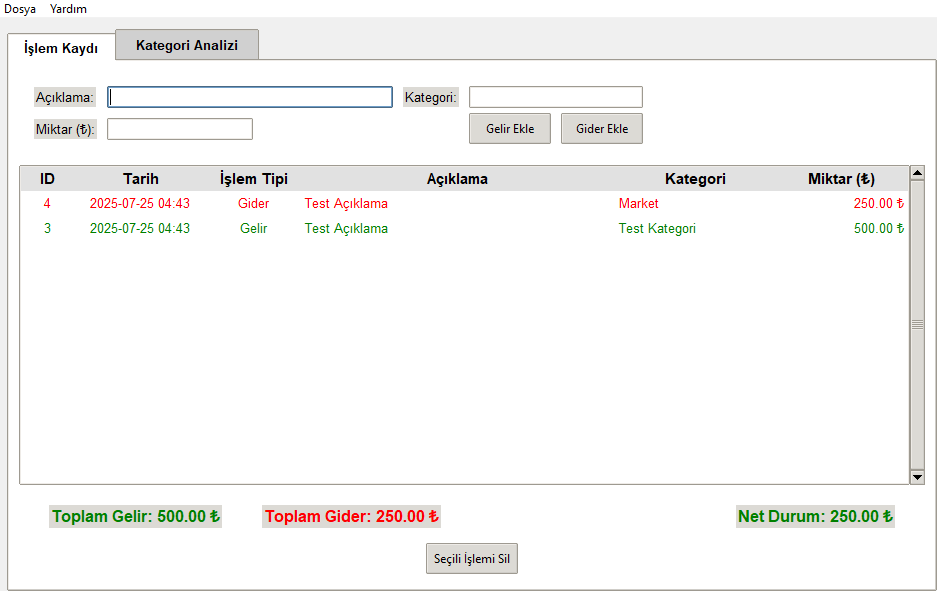The image size is (937, 591).
Task: Click the Miktar (₺) column header
Action: pyautogui.click(x=841, y=179)
